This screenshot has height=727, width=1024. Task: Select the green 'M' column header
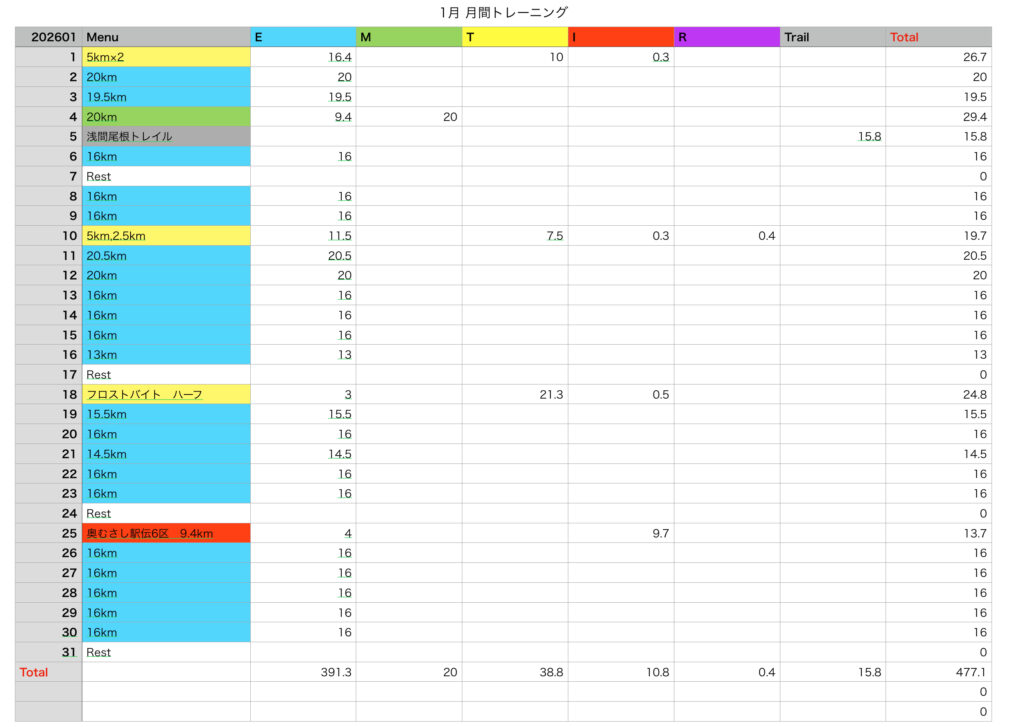[x=408, y=37]
